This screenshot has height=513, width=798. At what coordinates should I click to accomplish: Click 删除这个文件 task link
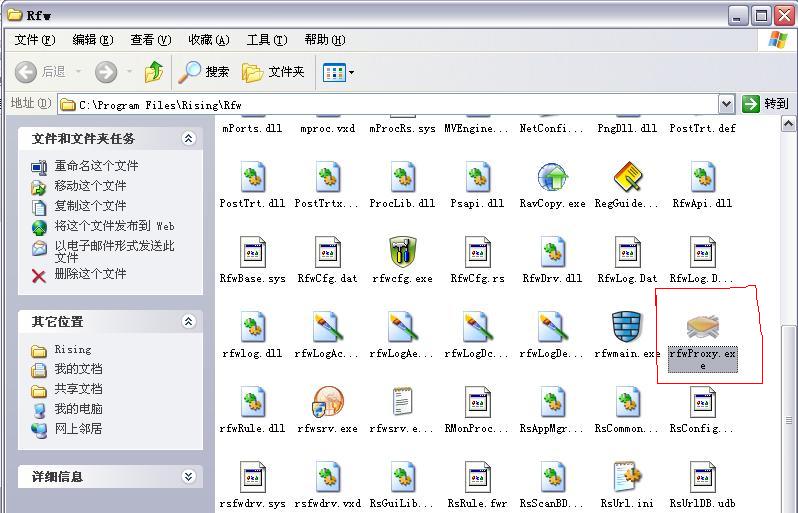point(90,274)
